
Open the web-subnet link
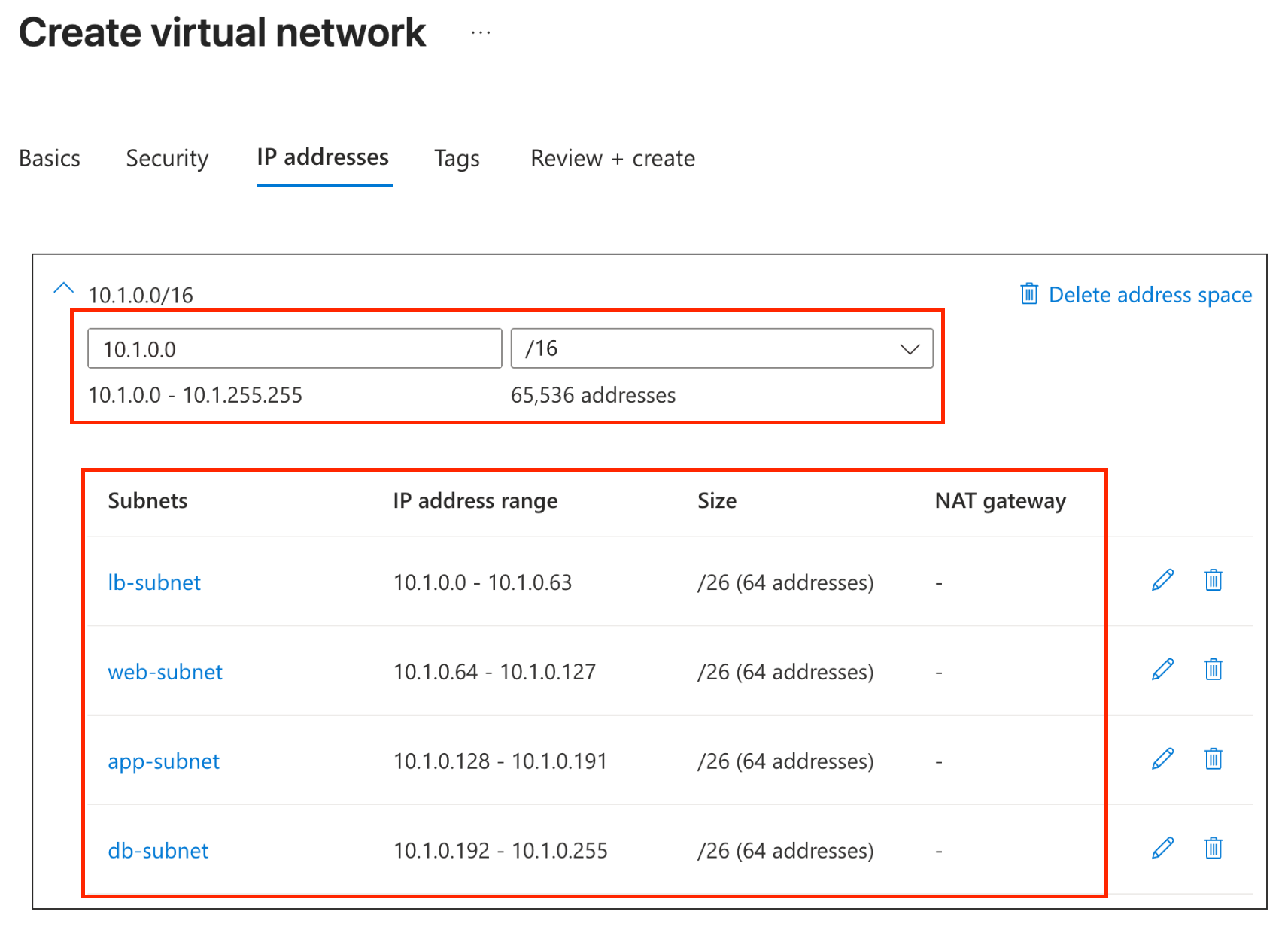coord(165,672)
